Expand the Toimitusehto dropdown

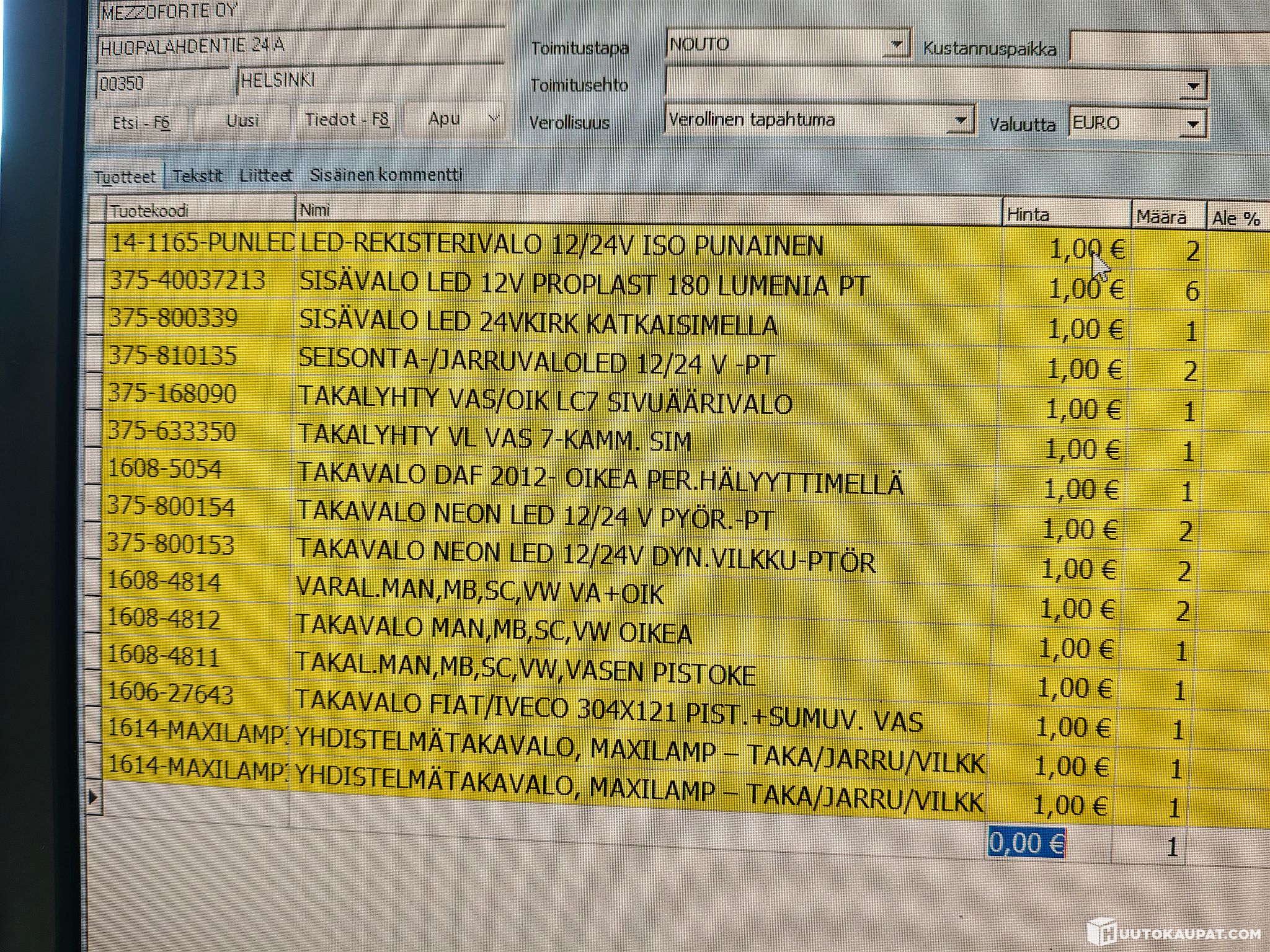(x=1194, y=87)
